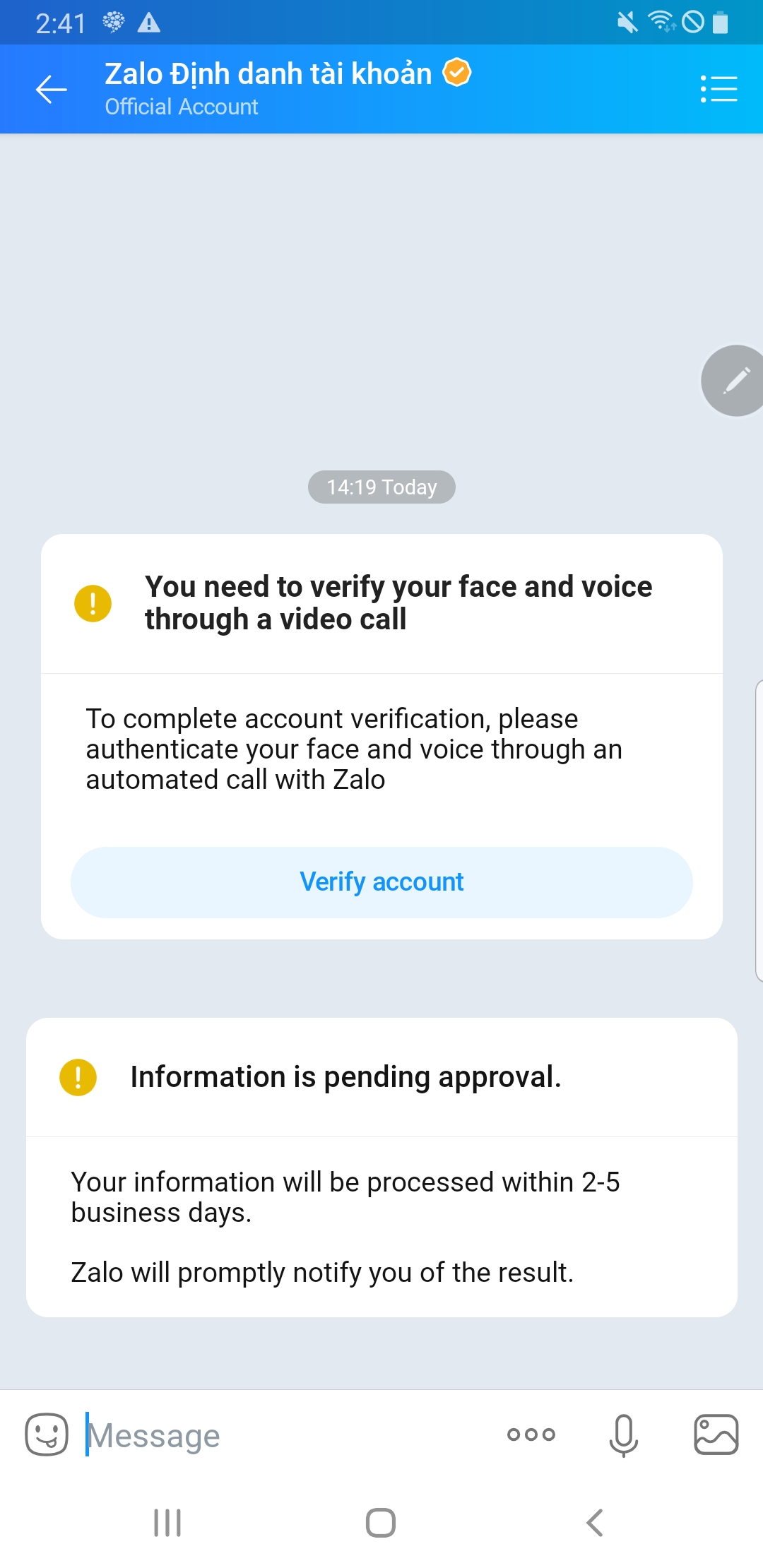Open the list menu icon top right

(x=718, y=89)
